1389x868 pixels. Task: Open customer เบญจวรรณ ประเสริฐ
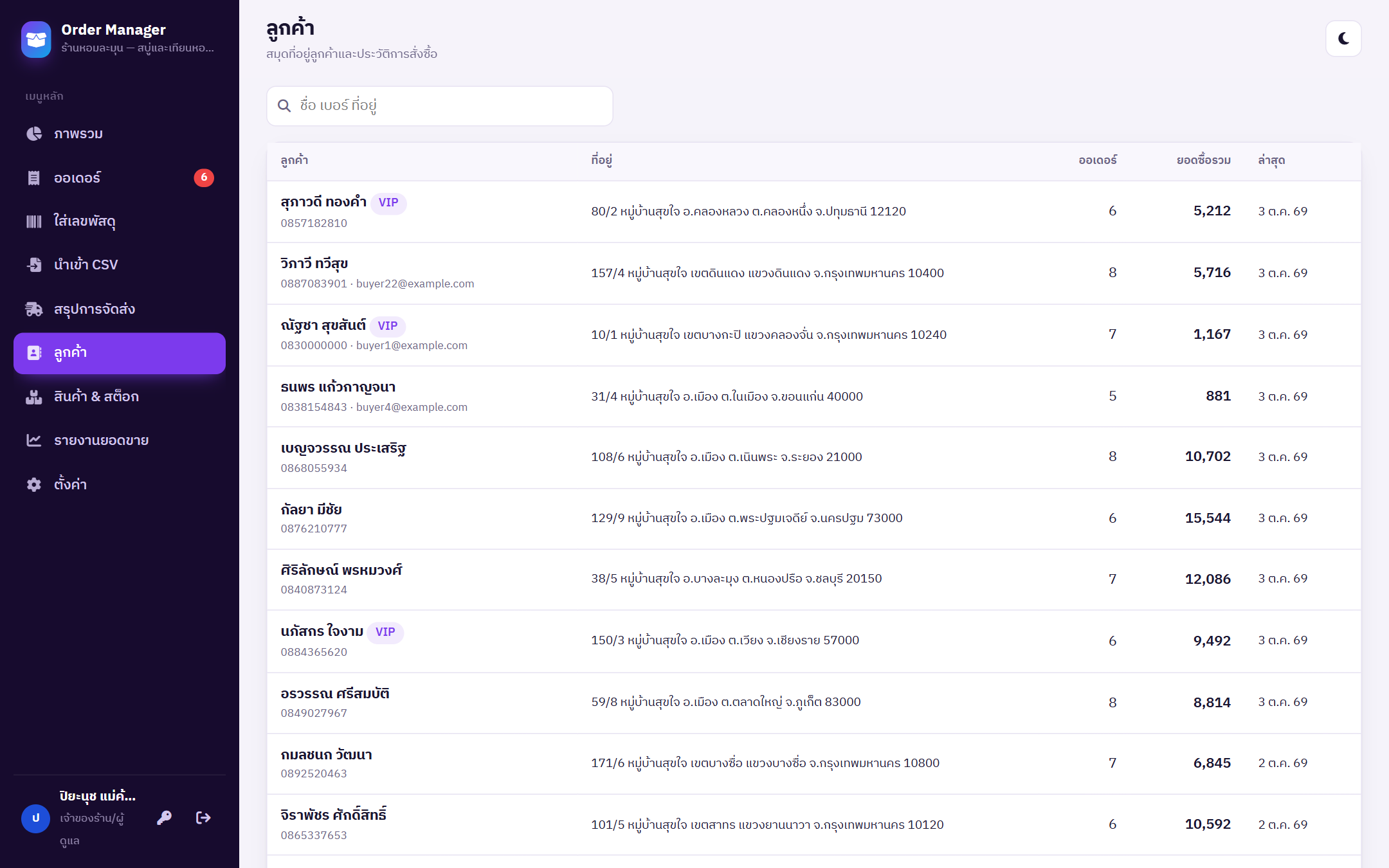click(343, 448)
